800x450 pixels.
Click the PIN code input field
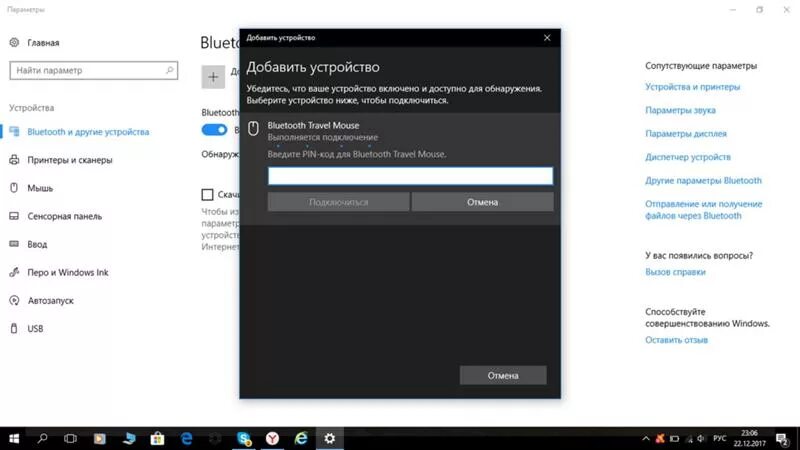point(410,176)
